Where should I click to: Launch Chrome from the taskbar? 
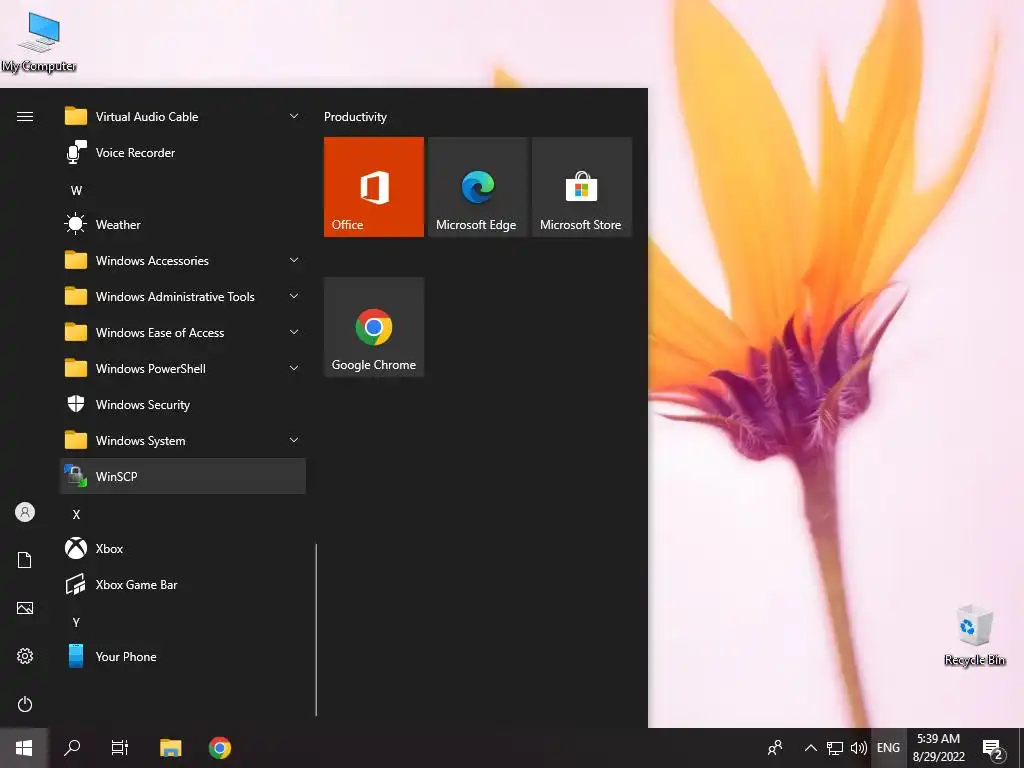point(220,748)
